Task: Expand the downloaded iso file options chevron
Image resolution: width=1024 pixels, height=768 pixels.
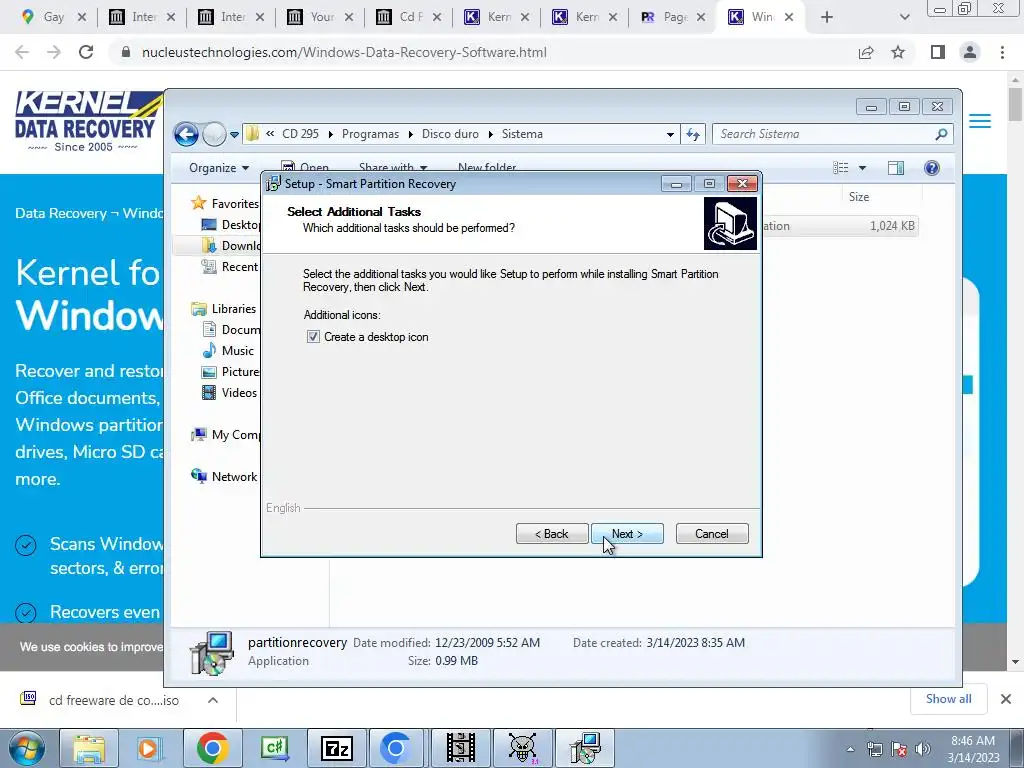Action: click(213, 700)
